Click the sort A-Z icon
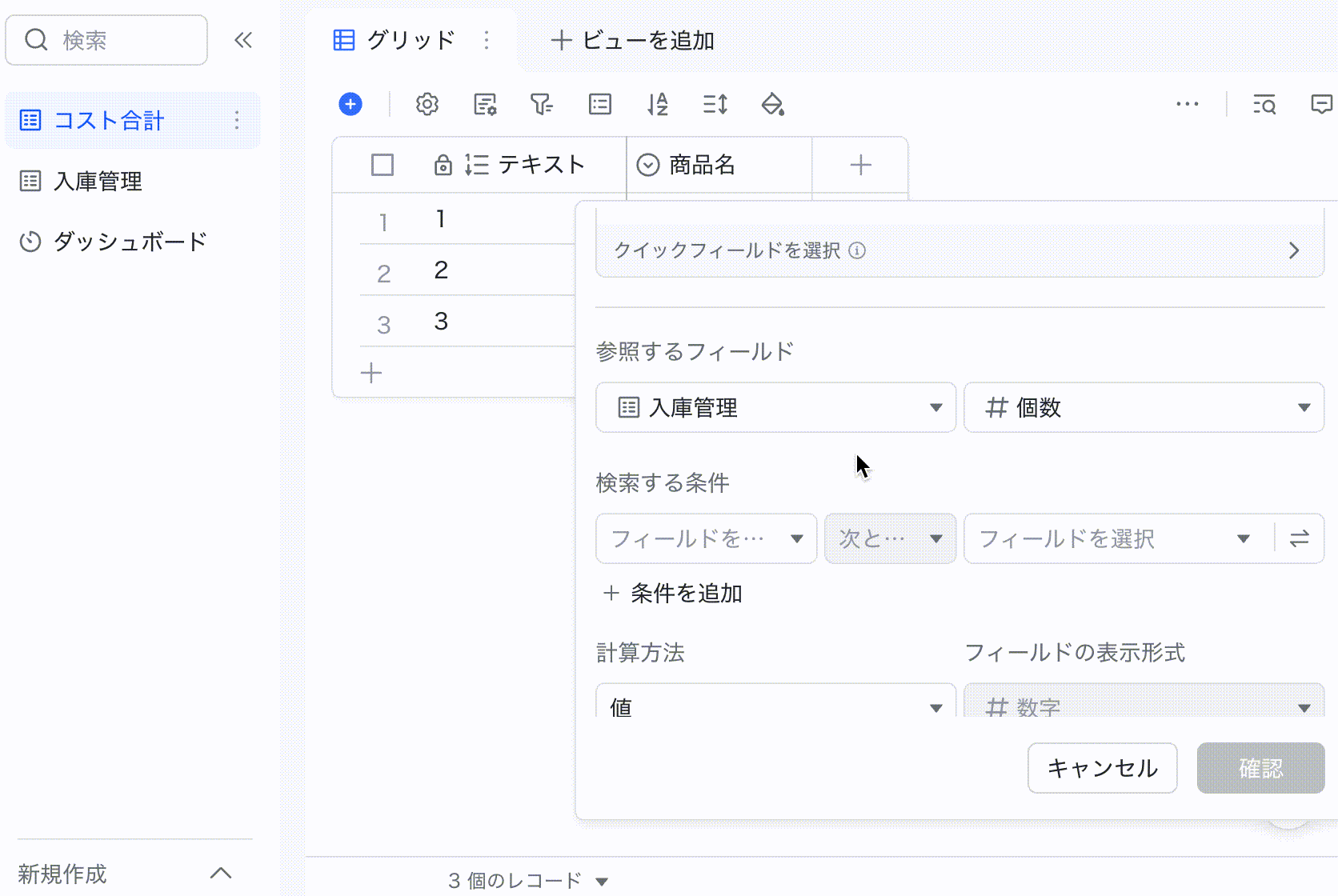This screenshot has width=1338, height=896. 657,104
